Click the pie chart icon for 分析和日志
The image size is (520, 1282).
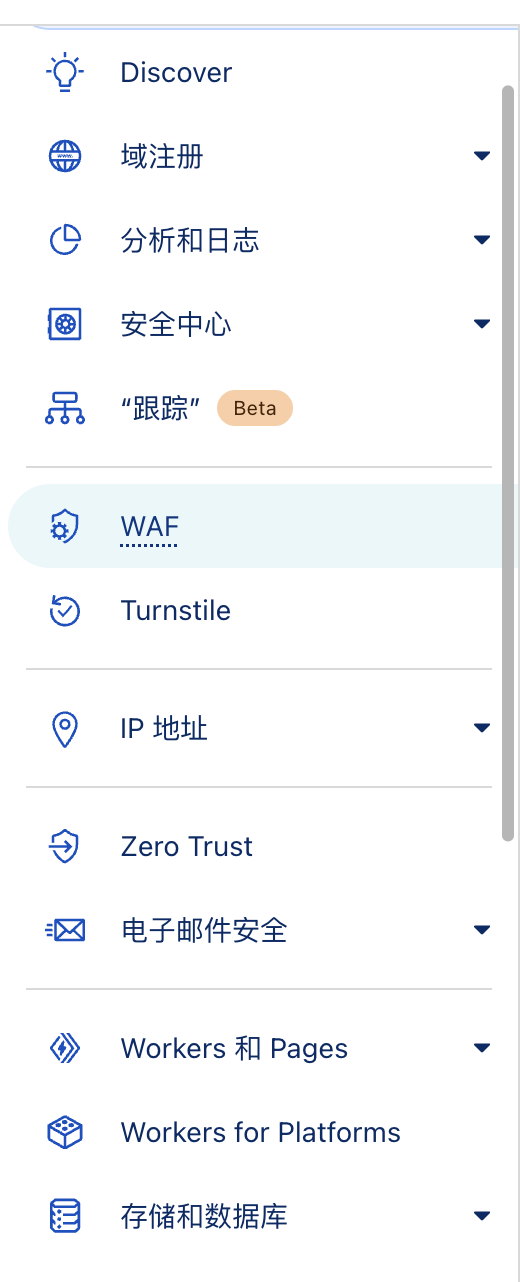[65, 241]
